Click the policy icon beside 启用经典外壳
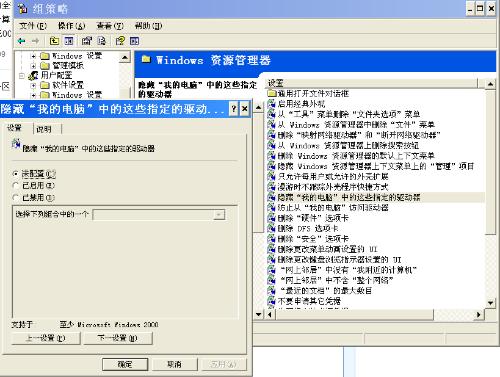This screenshot has height=377, width=500. click(x=272, y=104)
